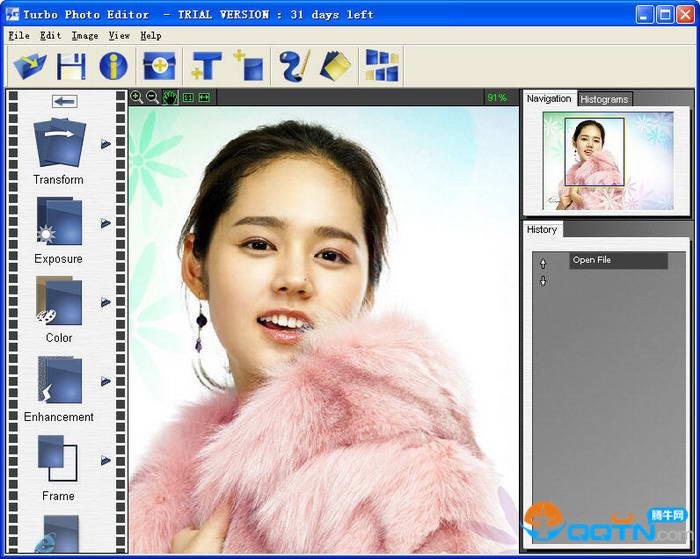Expand the Transform category arrow
The width and height of the screenshot is (700, 559).
tap(106, 144)
